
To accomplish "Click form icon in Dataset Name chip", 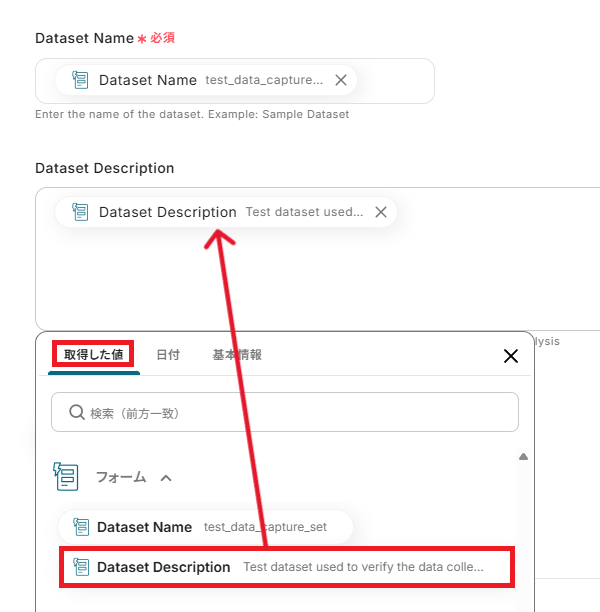I will pos(80,80).
